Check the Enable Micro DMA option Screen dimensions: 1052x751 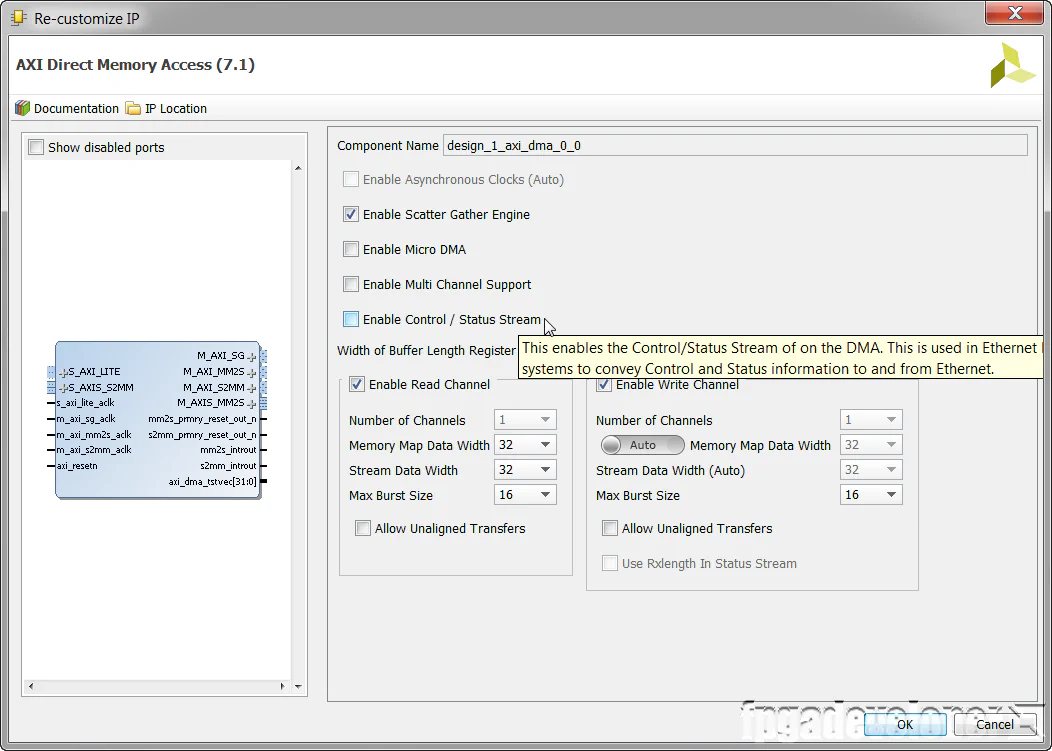(x=351, y=249)
